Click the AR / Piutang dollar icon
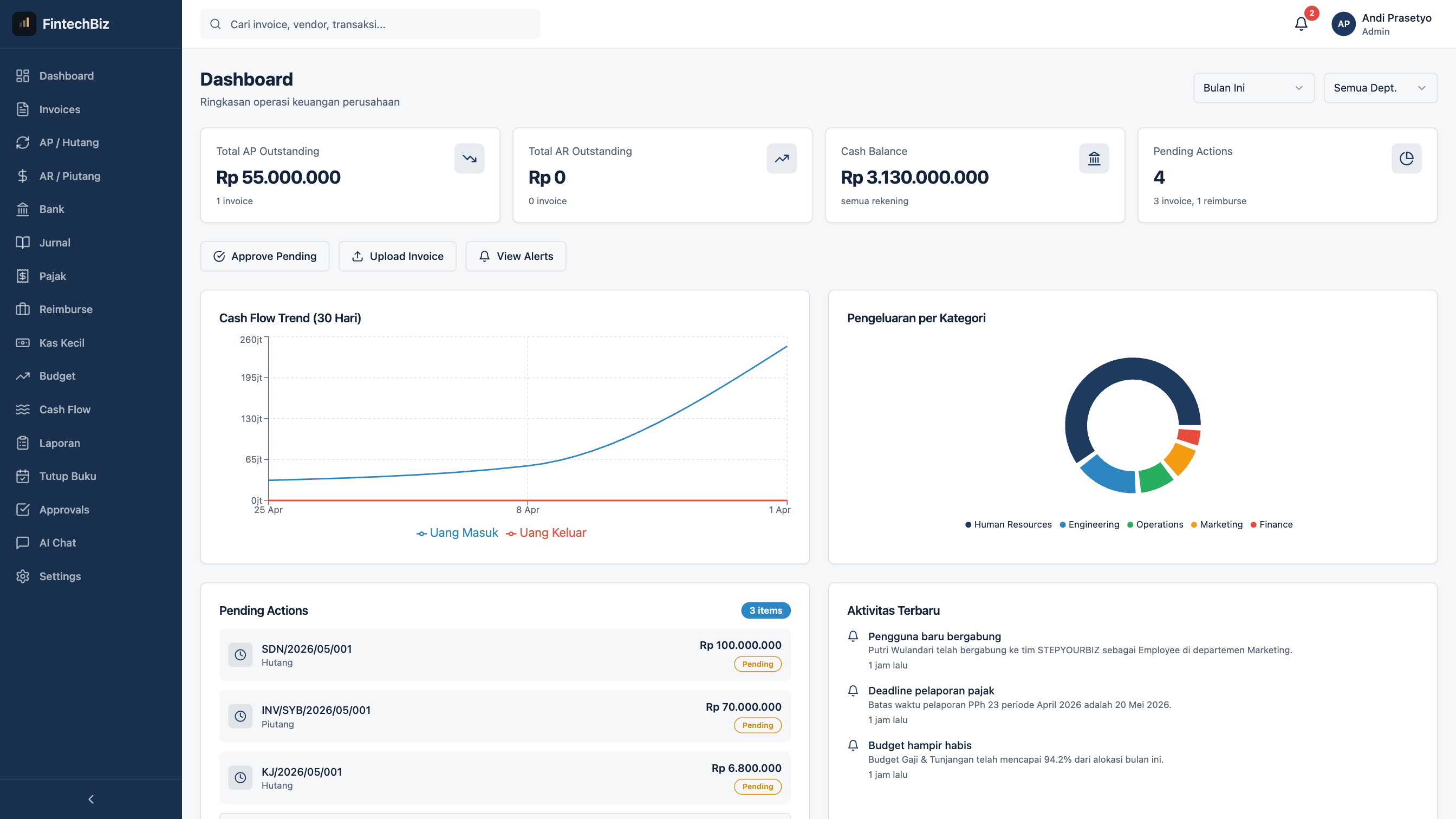Screen dimensions: 1456x819 click(x=23, y=176)
